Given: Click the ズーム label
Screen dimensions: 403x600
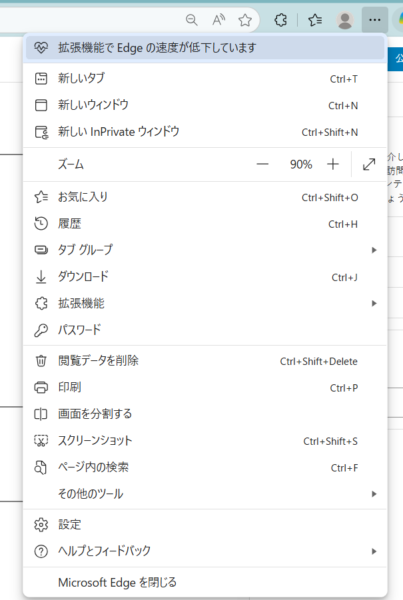Looking at the screenshot, I should (x=71, y=165).
